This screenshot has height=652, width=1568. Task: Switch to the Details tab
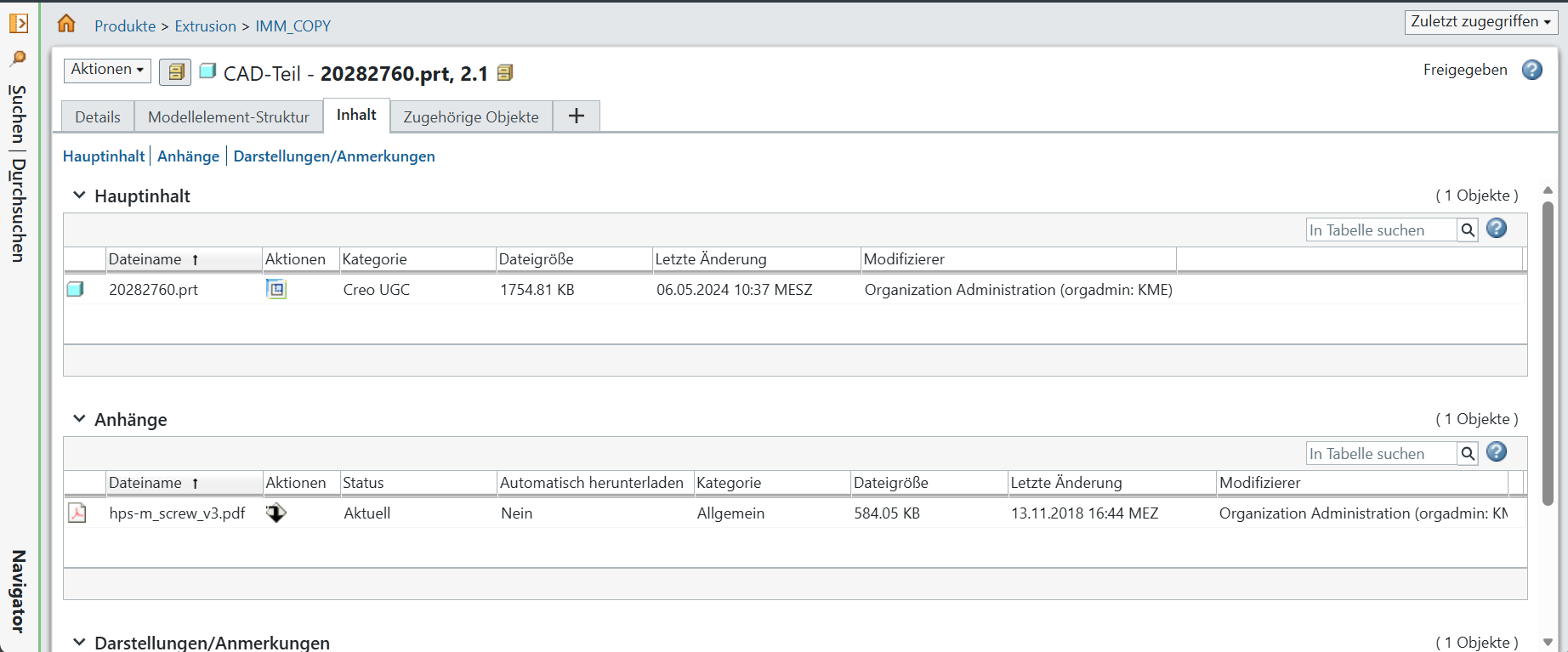[98, 116]
